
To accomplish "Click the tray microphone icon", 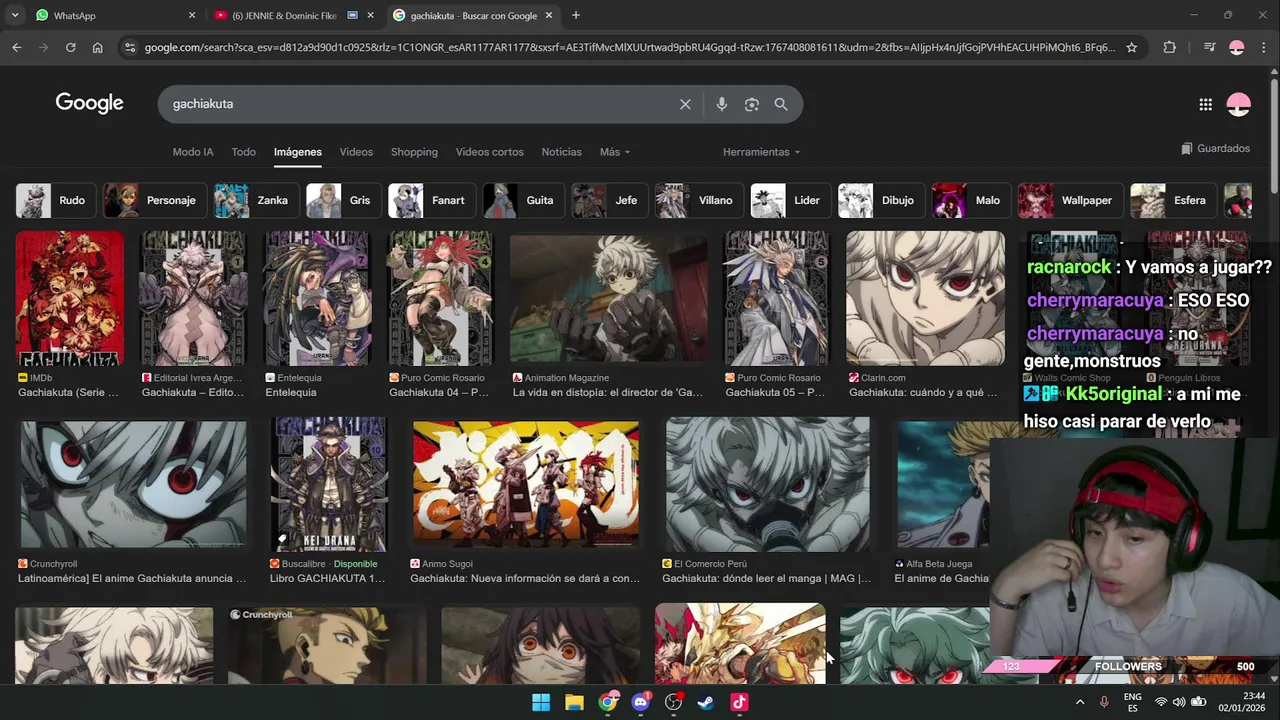I will [x=1104, y=702].
